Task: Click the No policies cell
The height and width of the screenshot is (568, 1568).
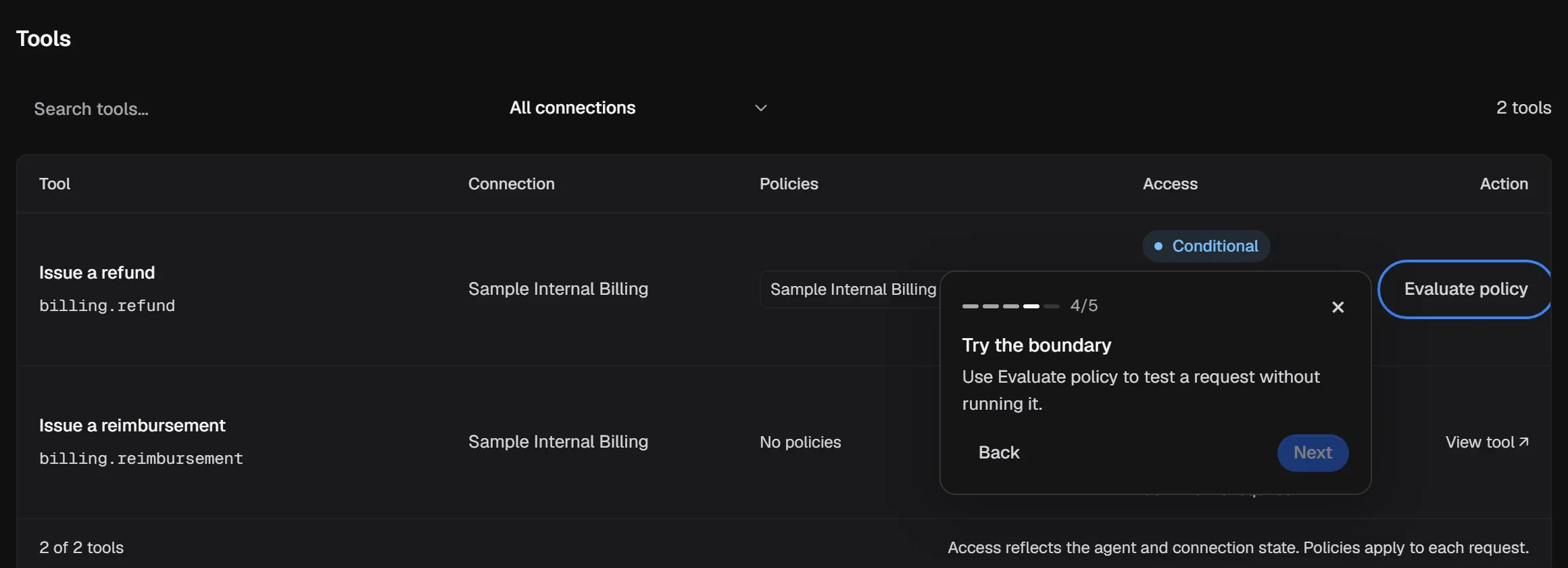Action: coord(800,442)
